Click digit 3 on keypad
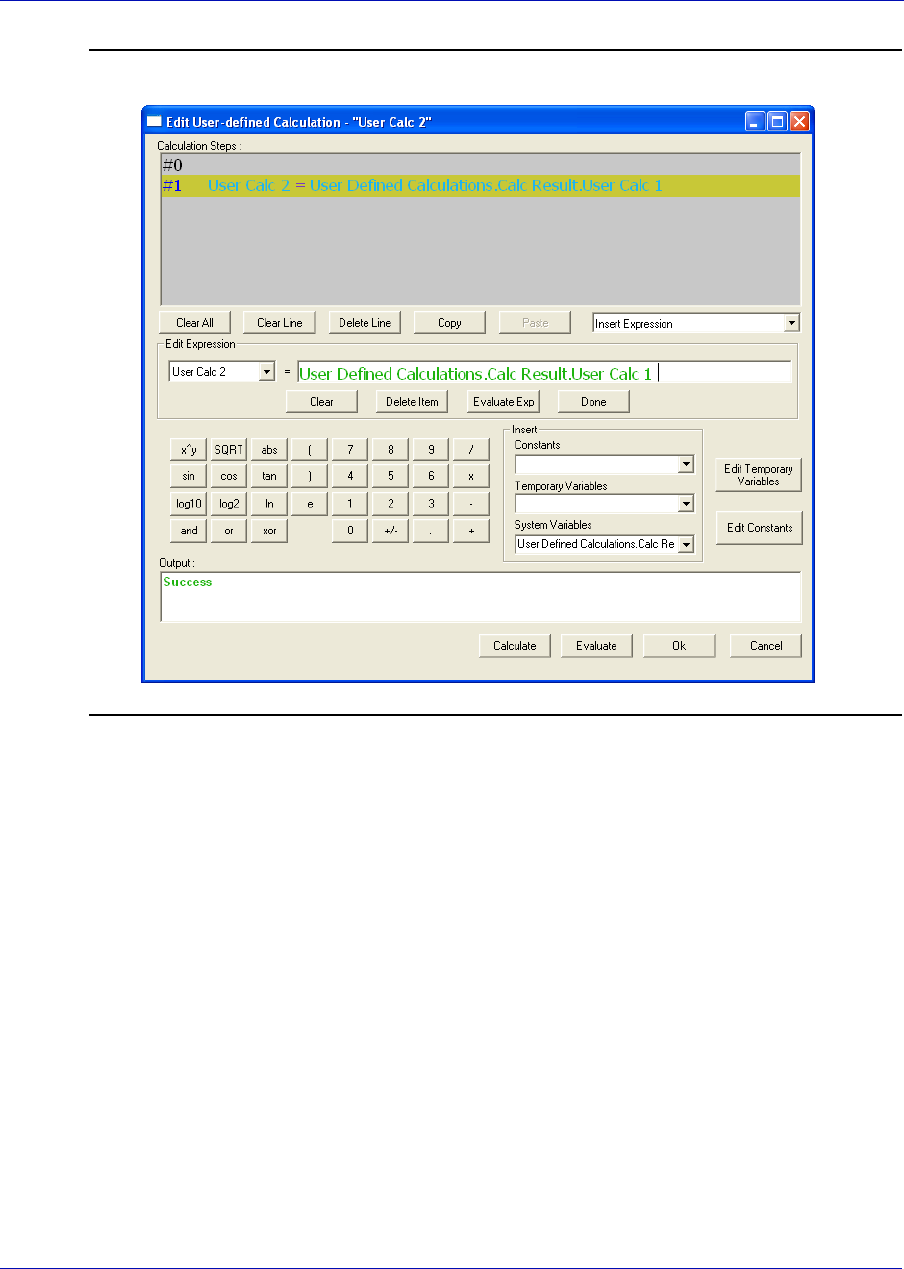This screenshot has width=904, height=1269. (431, 504)
